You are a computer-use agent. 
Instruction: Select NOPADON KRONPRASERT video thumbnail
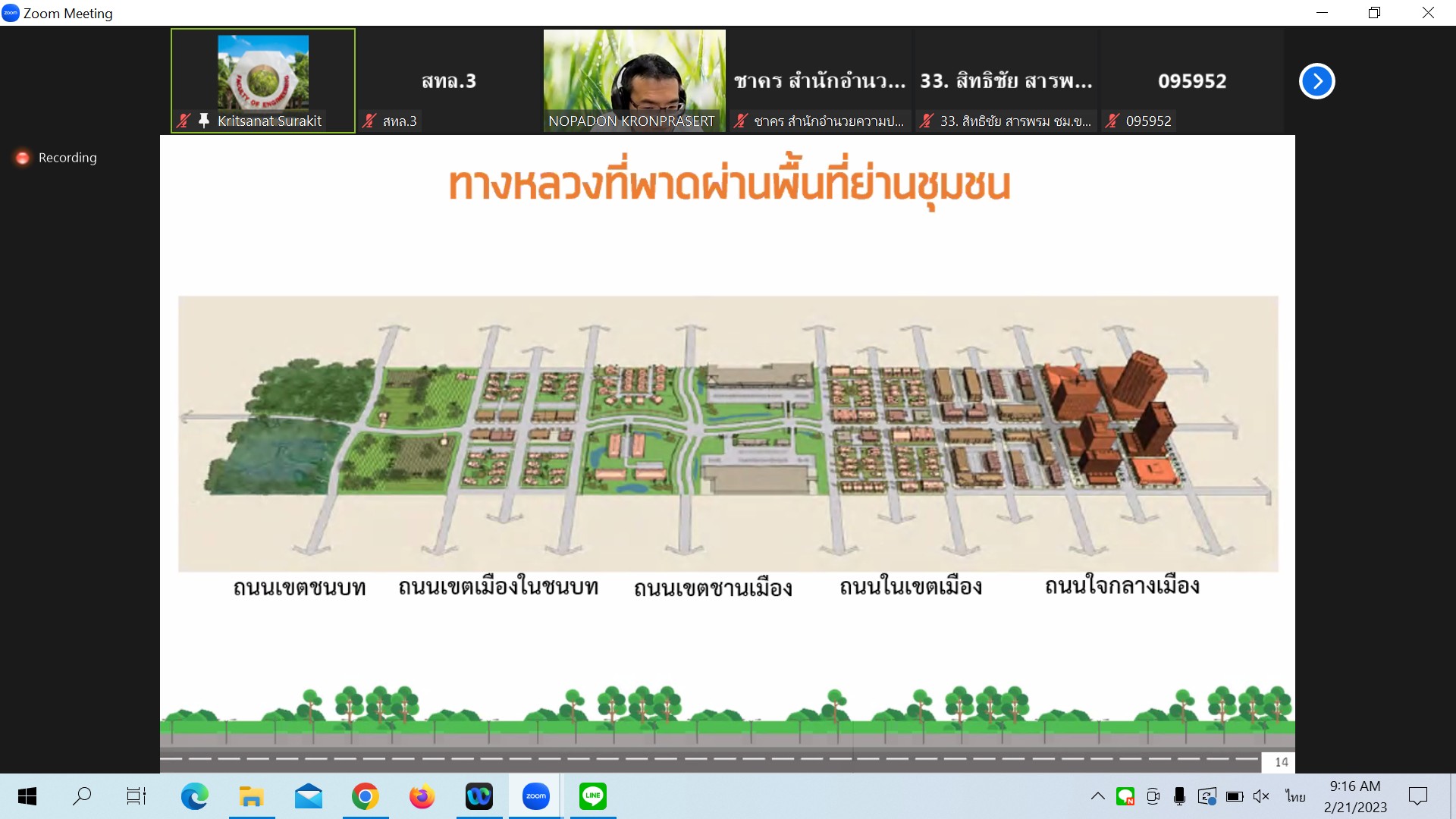click(634, 80)
